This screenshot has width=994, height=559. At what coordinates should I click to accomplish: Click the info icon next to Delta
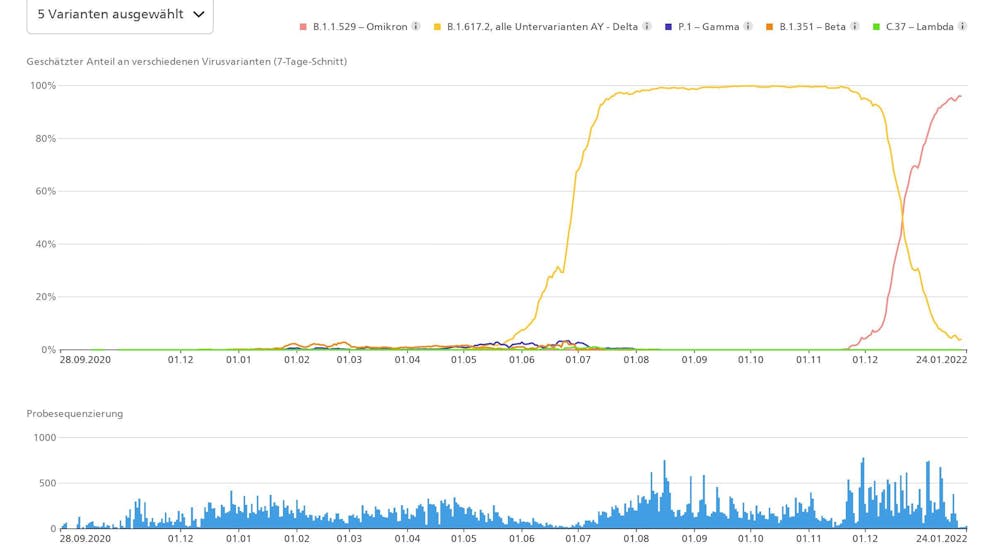(x=647, y=27)
